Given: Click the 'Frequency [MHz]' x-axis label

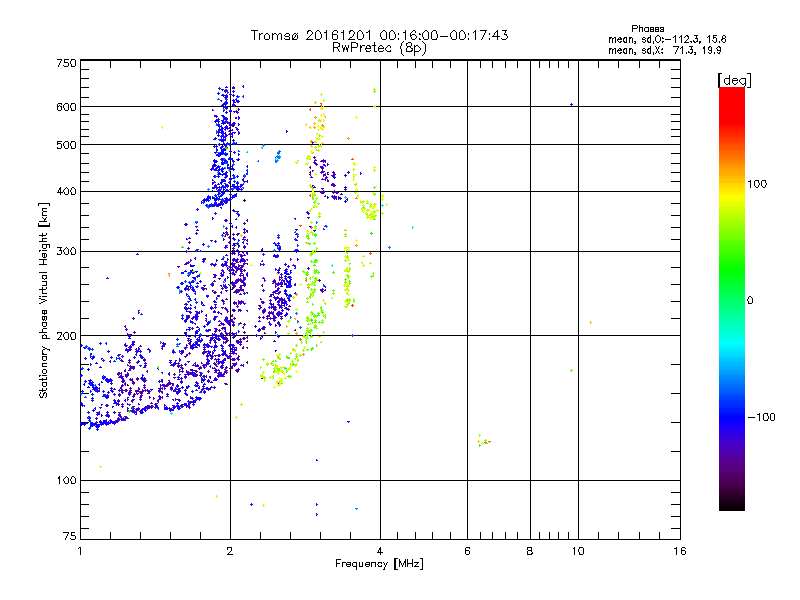Looking at the screenshot, I should [x=379, y=564].
